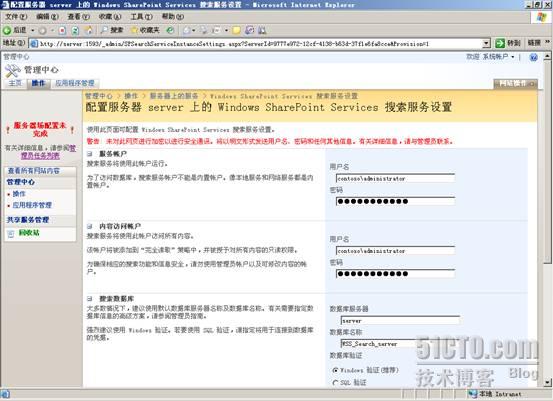Viewport: 553px width, 401px height.
Task: Open the 收藏夹 favorites toolbar button
Action: click(145, 30)
